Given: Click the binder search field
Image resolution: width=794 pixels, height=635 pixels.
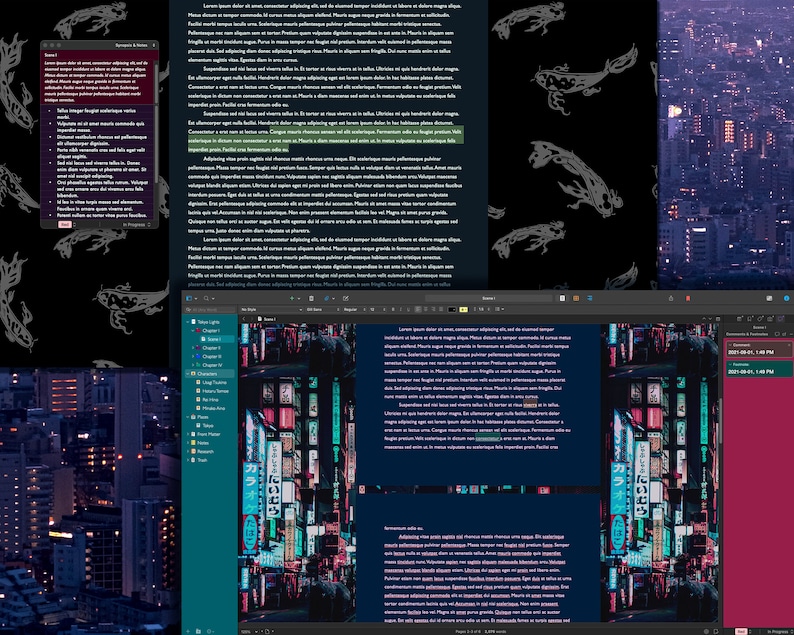Looking at the screenshot, I should tap(210, 309).
